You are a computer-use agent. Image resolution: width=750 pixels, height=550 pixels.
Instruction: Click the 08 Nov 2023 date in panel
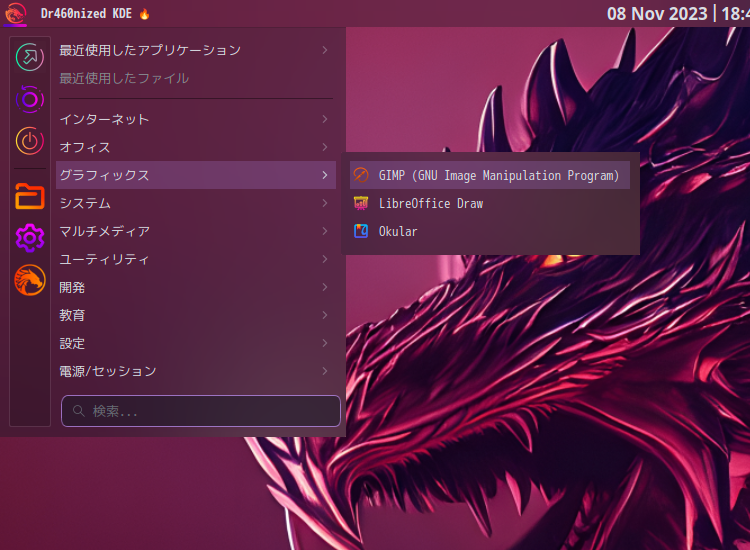coord(657,13)
